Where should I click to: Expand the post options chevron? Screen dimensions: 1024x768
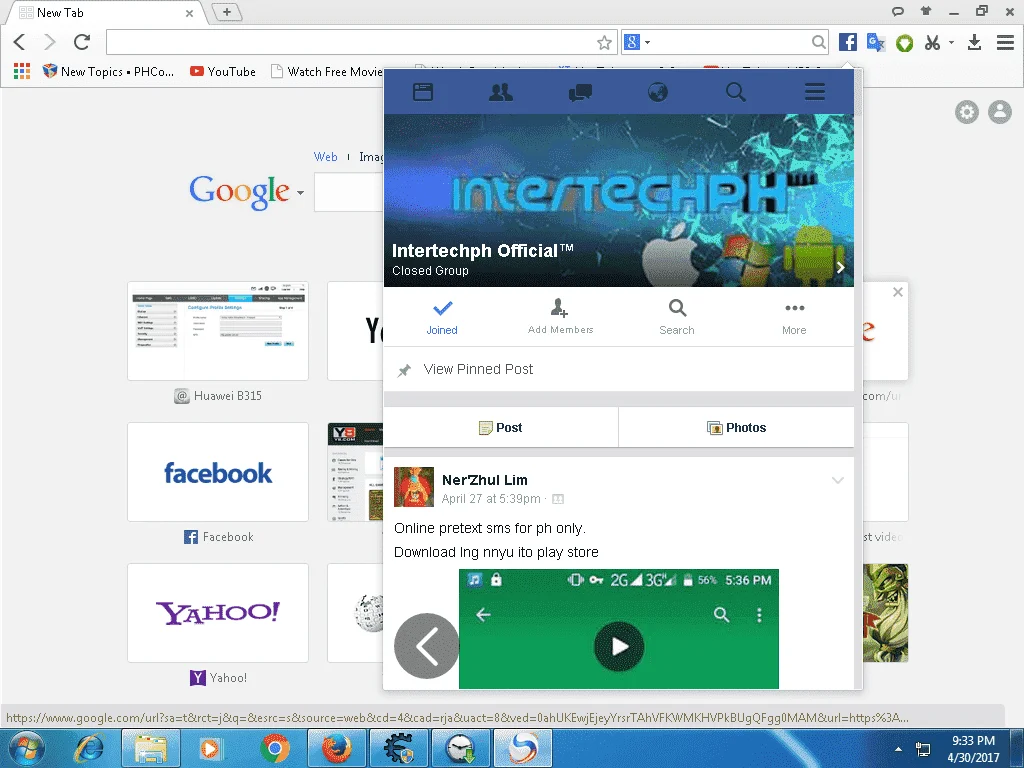click(x=838, y=481)
